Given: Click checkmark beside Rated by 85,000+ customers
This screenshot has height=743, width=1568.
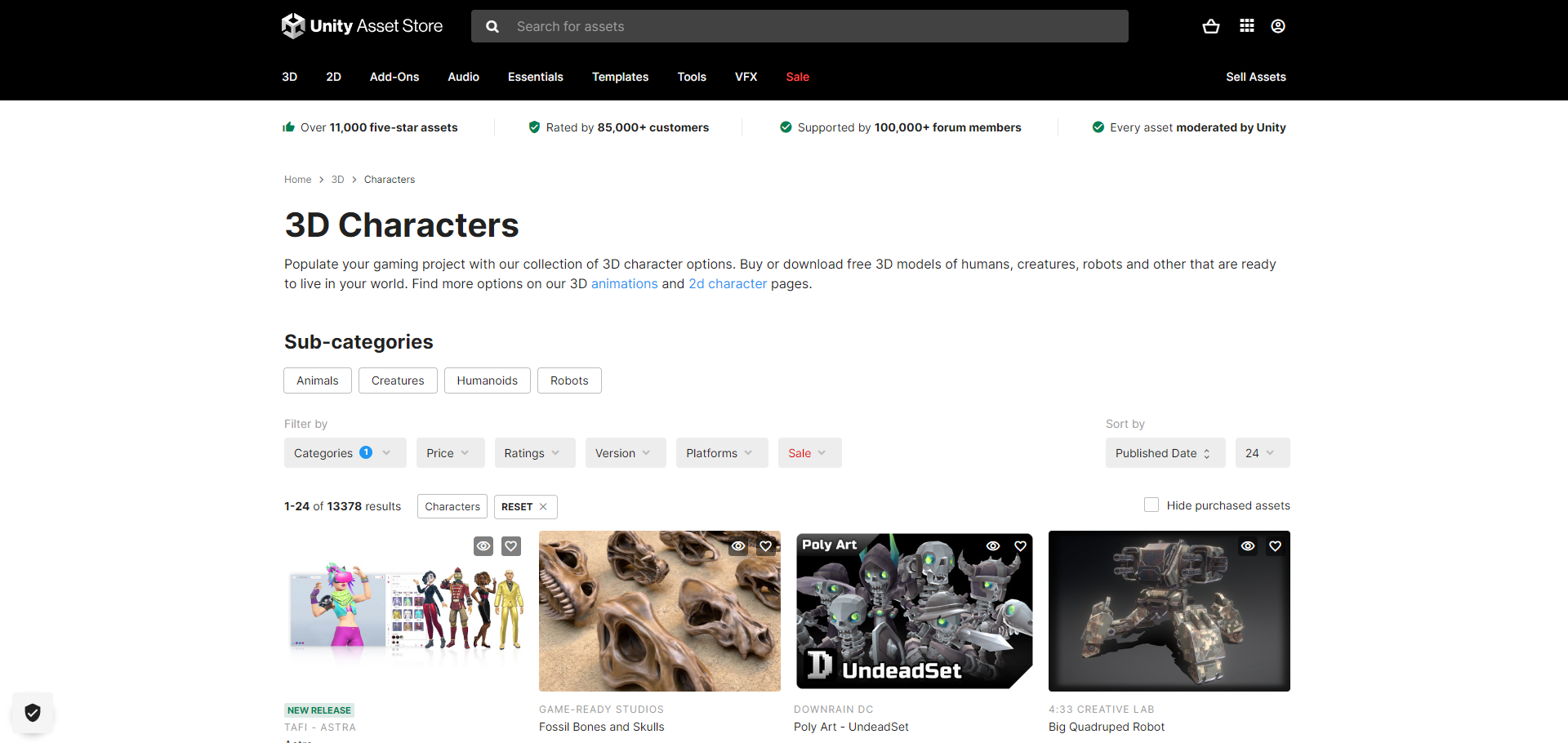Looking at the screenshot, I should coord(534,127).
